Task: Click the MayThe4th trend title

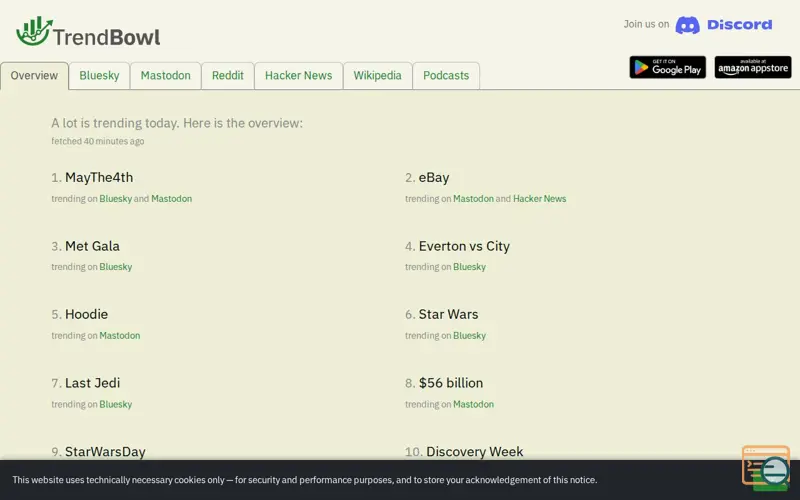Action: [99, 177]
